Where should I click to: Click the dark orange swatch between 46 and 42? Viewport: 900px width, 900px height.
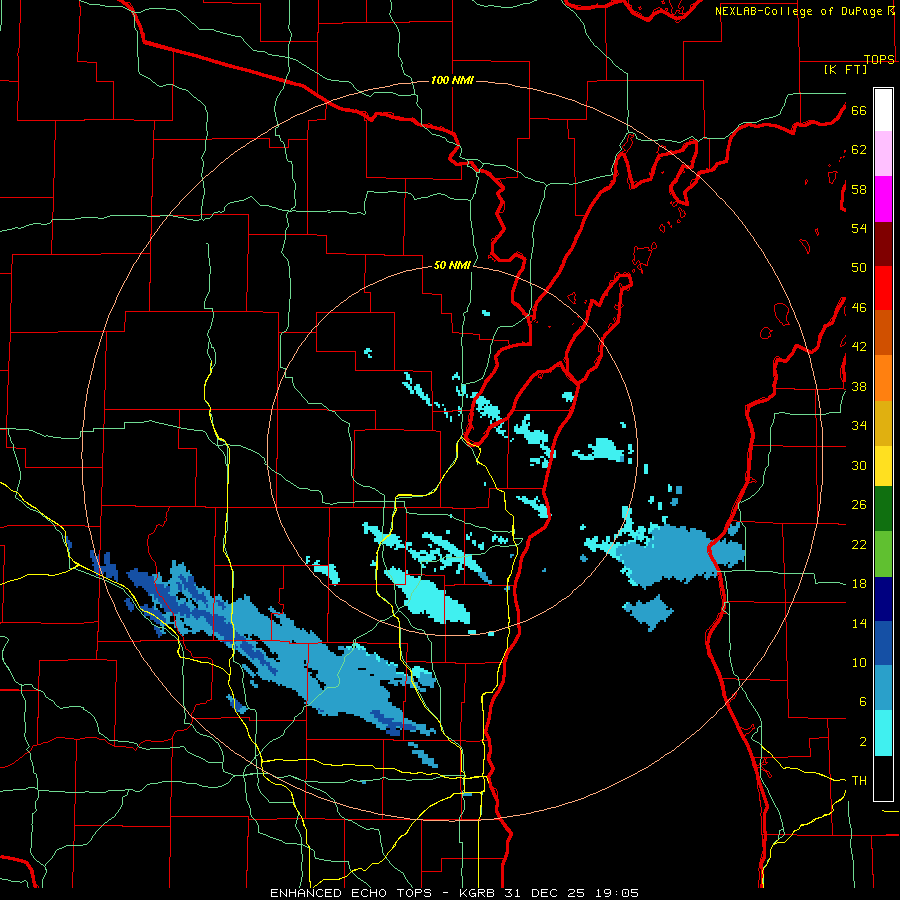pos(883,332)
